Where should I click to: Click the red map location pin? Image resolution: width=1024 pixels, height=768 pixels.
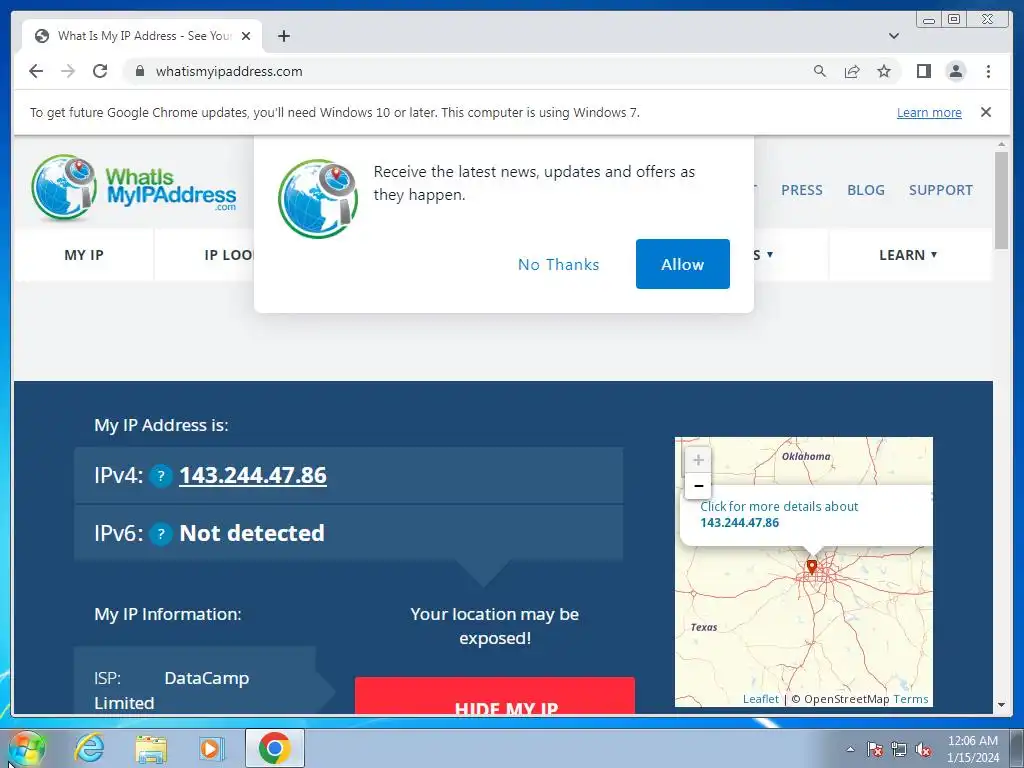coord(812,566)
